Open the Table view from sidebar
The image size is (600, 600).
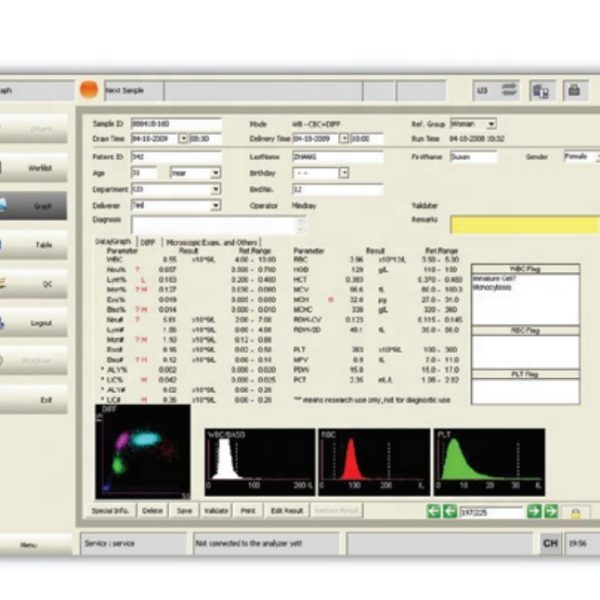[33, 245]
